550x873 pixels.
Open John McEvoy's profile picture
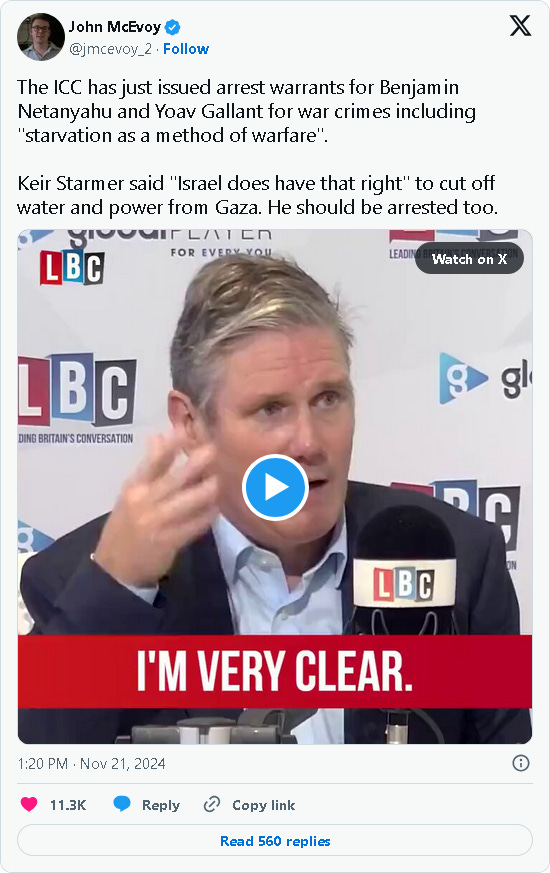tap(41, 37)
